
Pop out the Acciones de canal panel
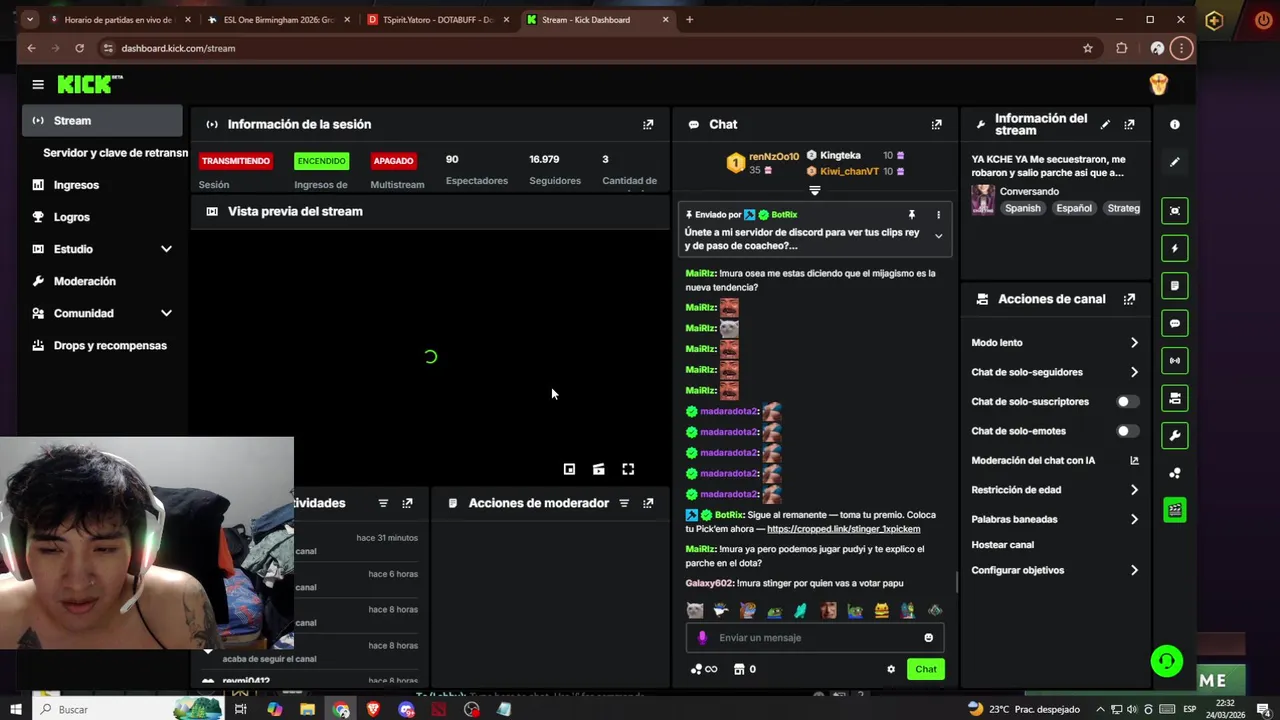coord(1129,299)
